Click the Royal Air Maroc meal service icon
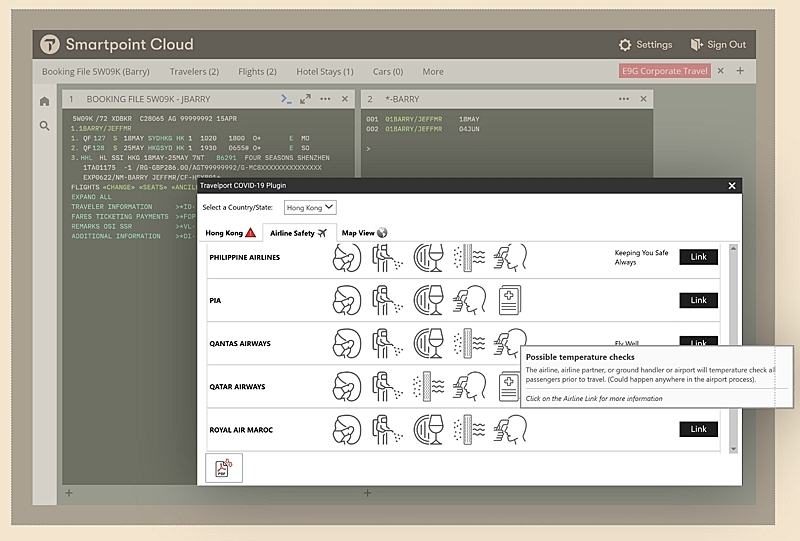This screenshot has width=800, height=541. pyautogui.click(x=428, y=429)
